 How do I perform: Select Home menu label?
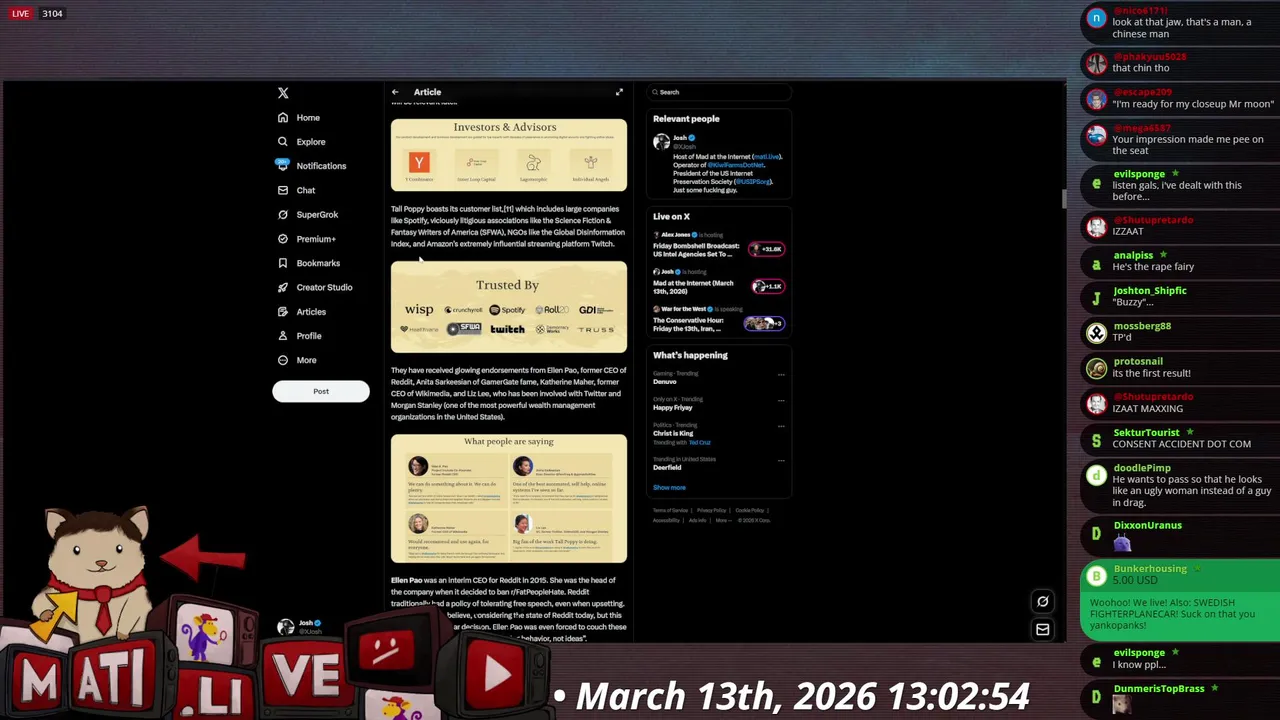tap(308, 118)
